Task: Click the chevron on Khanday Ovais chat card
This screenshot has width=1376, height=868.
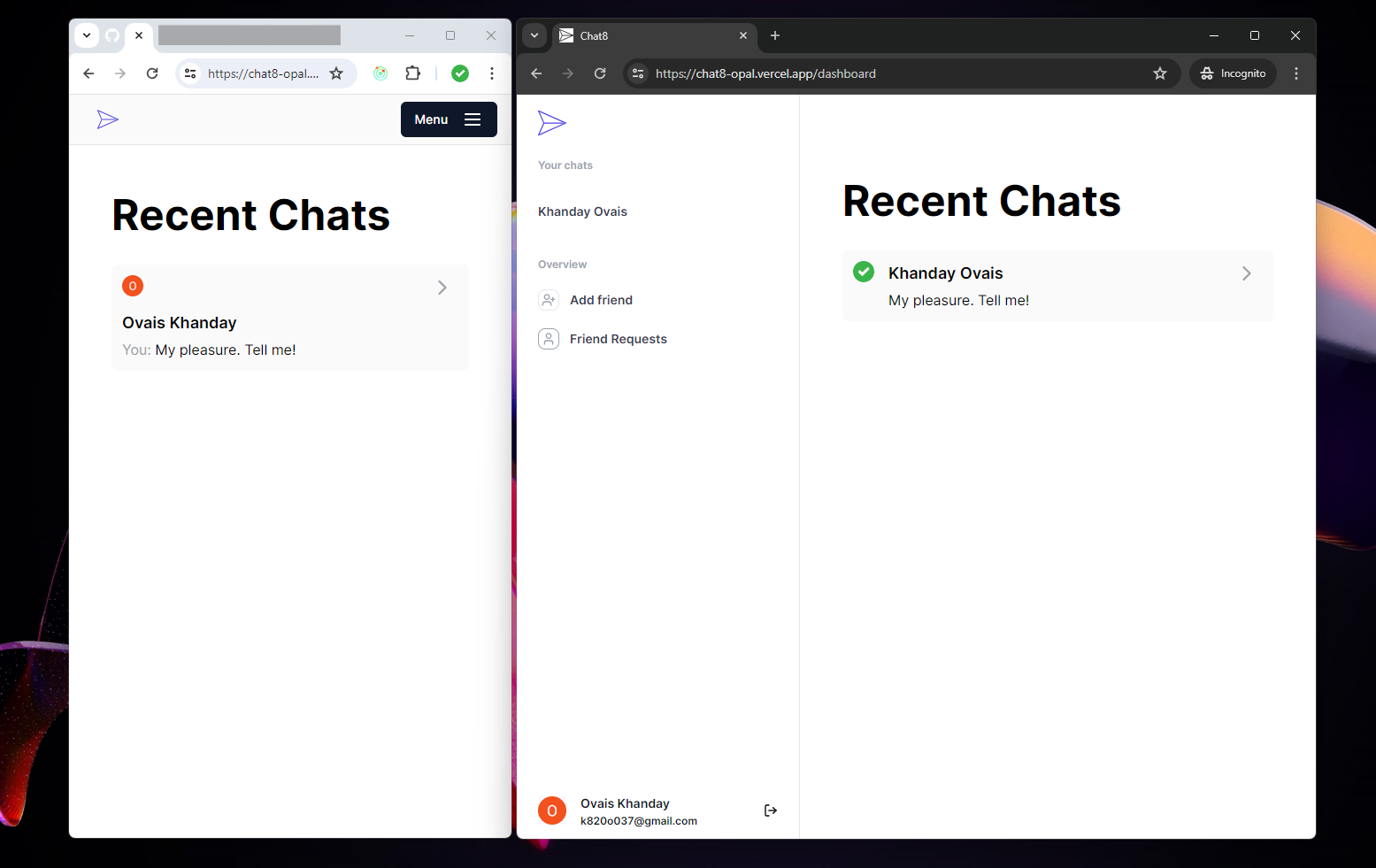Action: click(x=1246, y=273)
